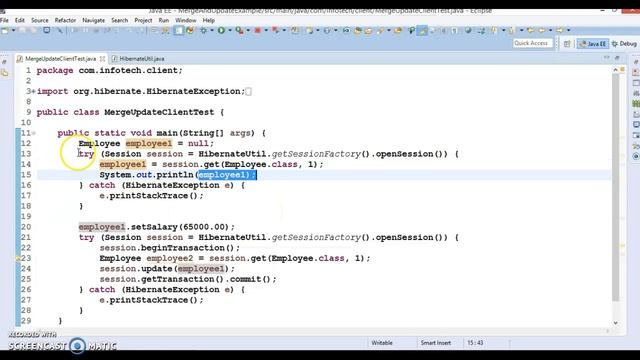Minimize the editor area
This screenshot has width=640, height=360.
606,58
